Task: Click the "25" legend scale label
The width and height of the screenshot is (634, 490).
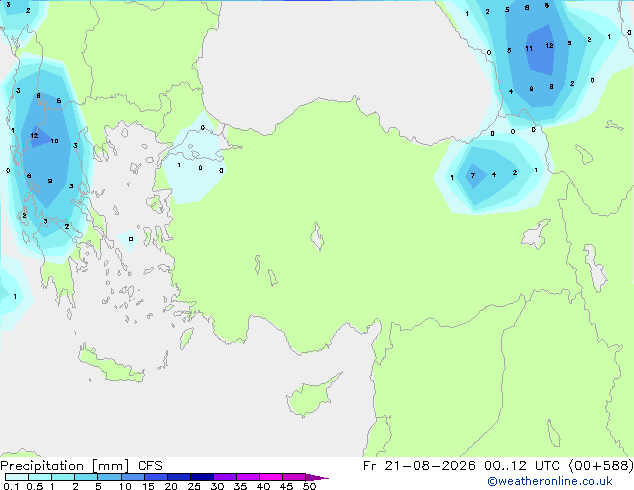Action: pyautogui.click(x=194, y=486)
